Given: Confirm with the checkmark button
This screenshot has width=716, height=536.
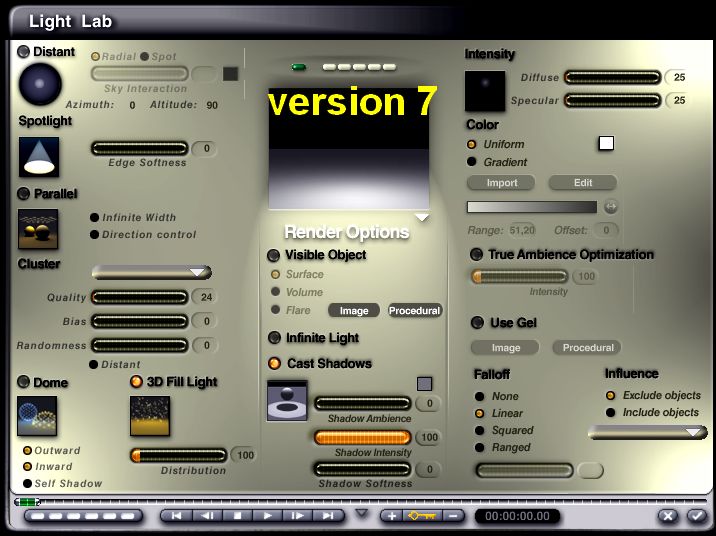Looking at the screenshot, I should 697,516.
